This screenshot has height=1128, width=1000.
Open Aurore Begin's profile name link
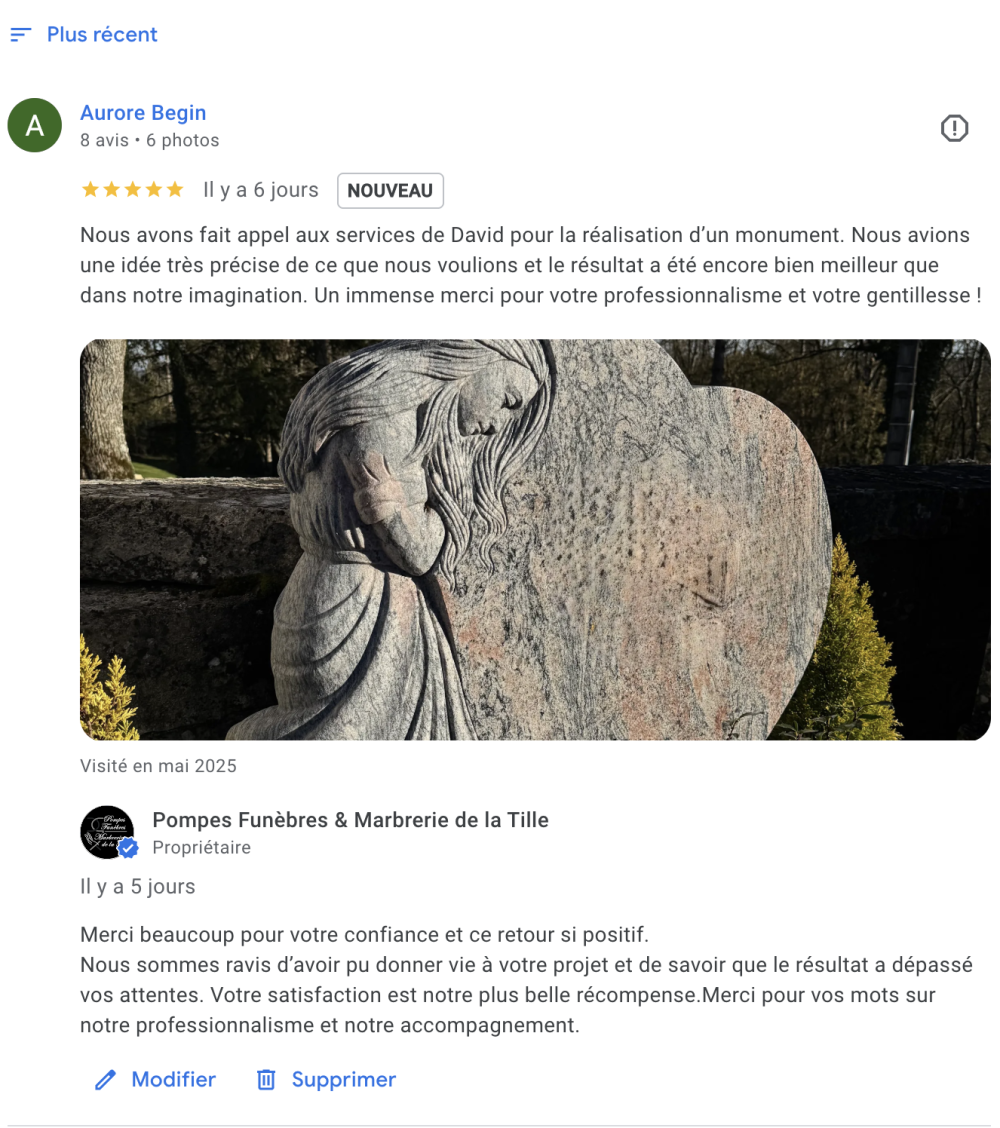coord(143,113)
